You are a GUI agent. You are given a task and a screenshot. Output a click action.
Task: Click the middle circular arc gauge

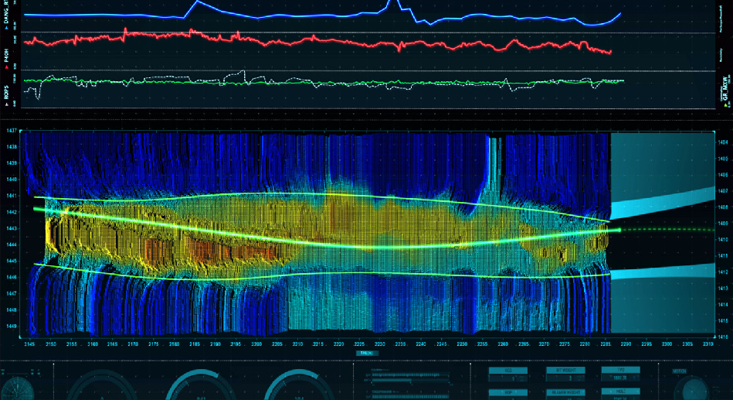(x=201, y=386)
